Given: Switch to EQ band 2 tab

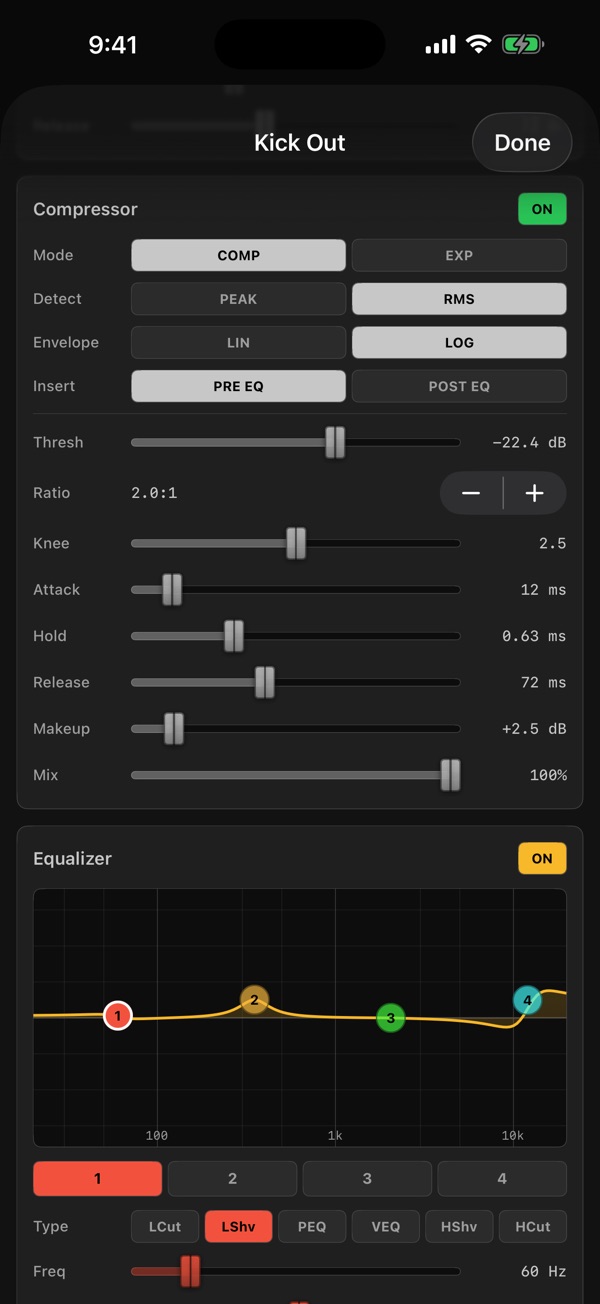Looking at the screenshot, I should pyautogui.click(x=232, y=1179).
